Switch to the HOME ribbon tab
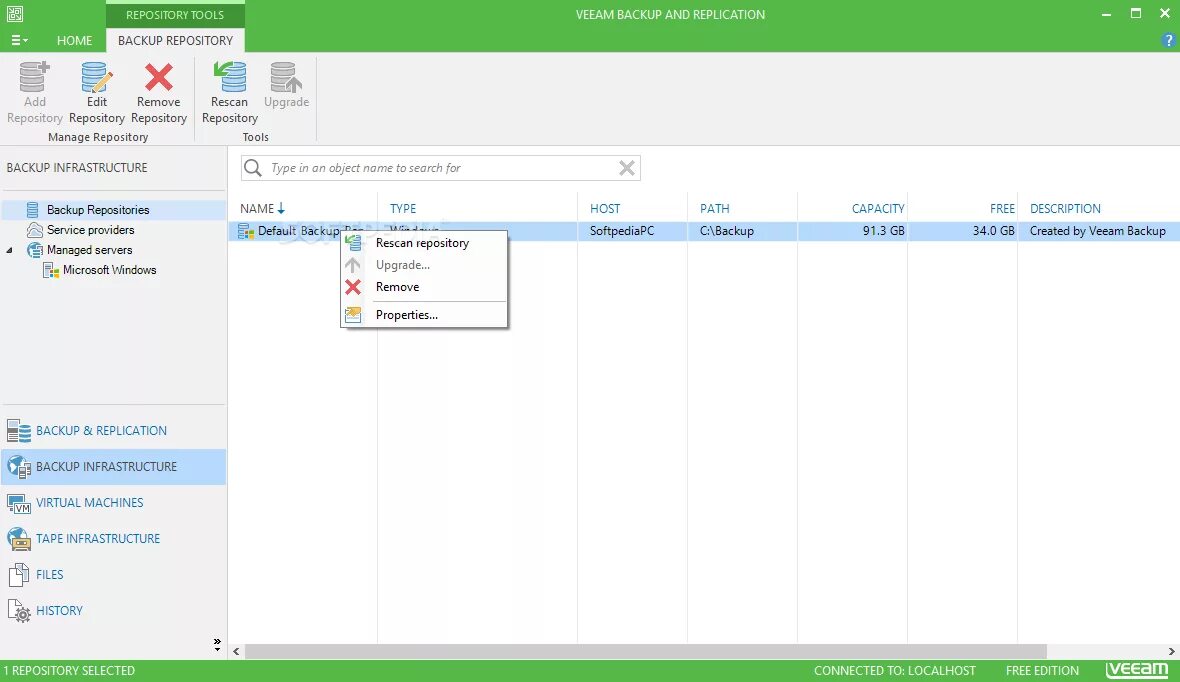 [x=75, y=41]
